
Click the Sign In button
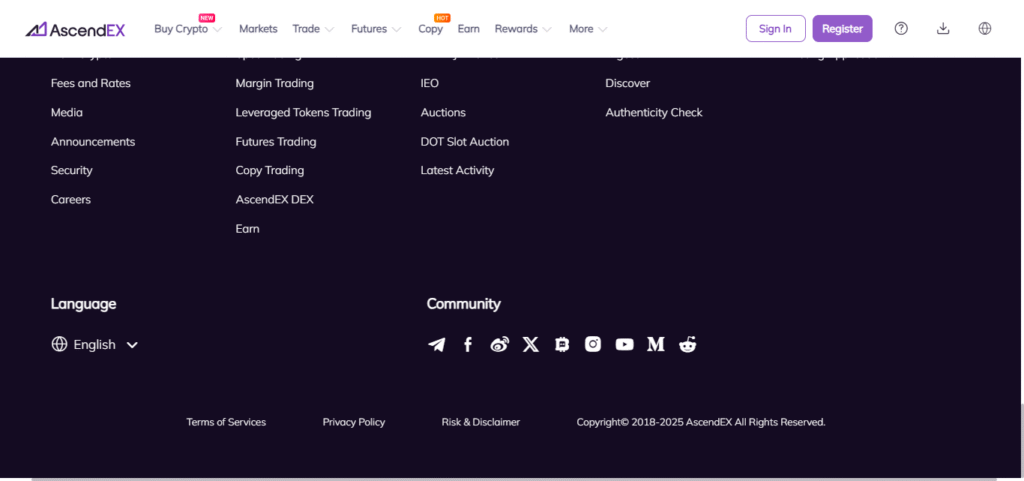pos(776,29)
